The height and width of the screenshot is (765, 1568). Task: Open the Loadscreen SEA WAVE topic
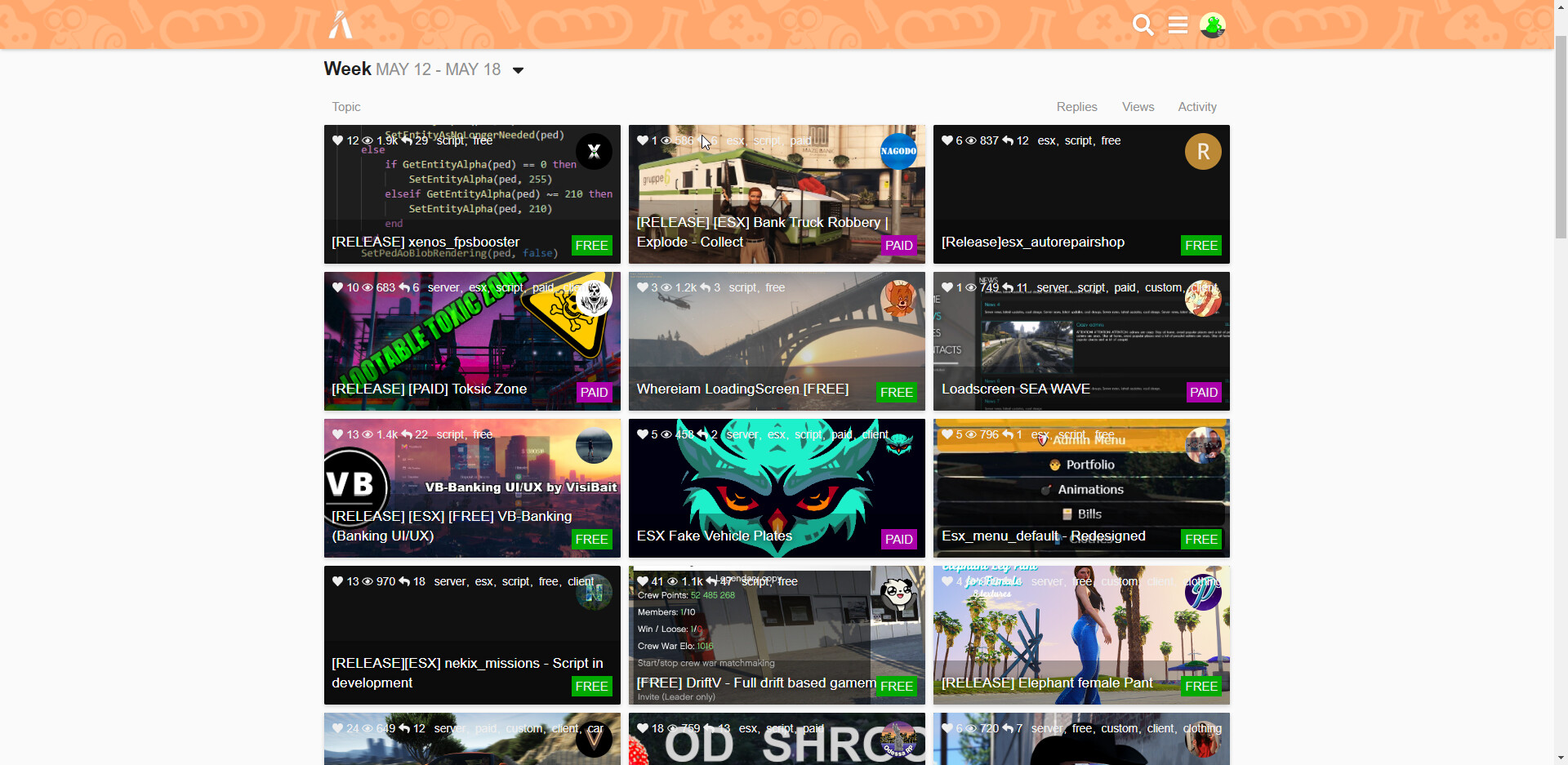1015,389
